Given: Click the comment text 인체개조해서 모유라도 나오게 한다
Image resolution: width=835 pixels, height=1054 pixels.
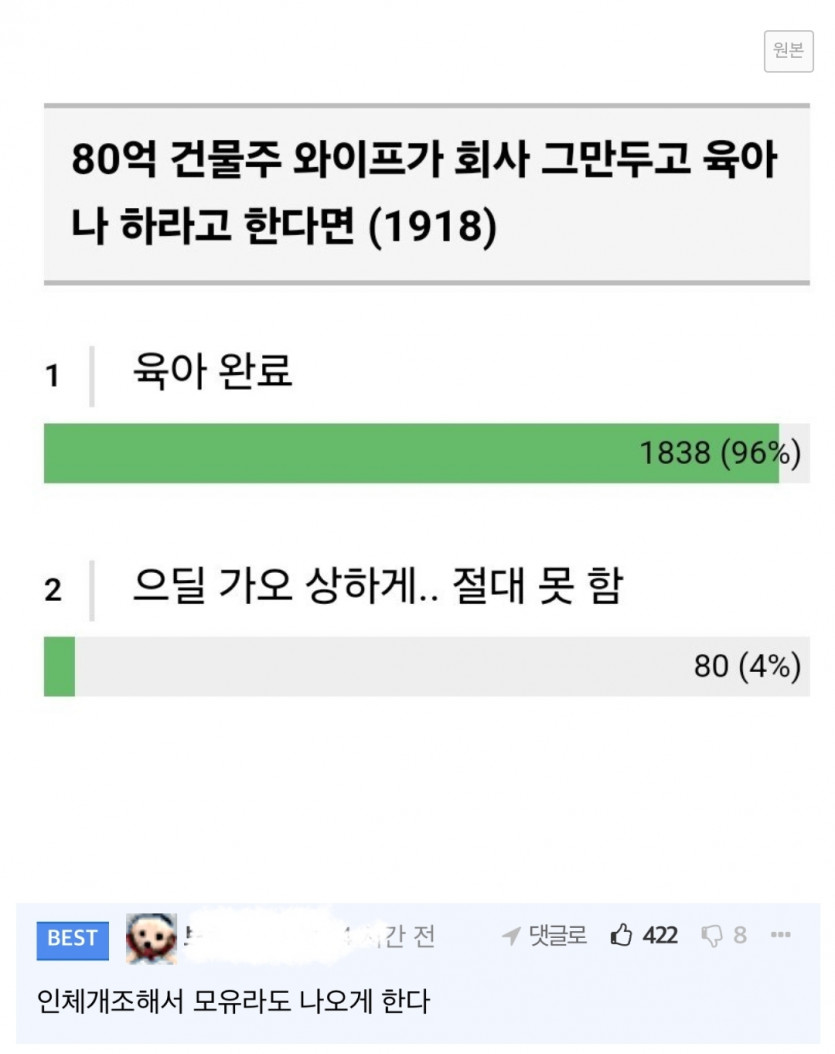Looking at the screenshot, I should click(x=233, y=1000).
